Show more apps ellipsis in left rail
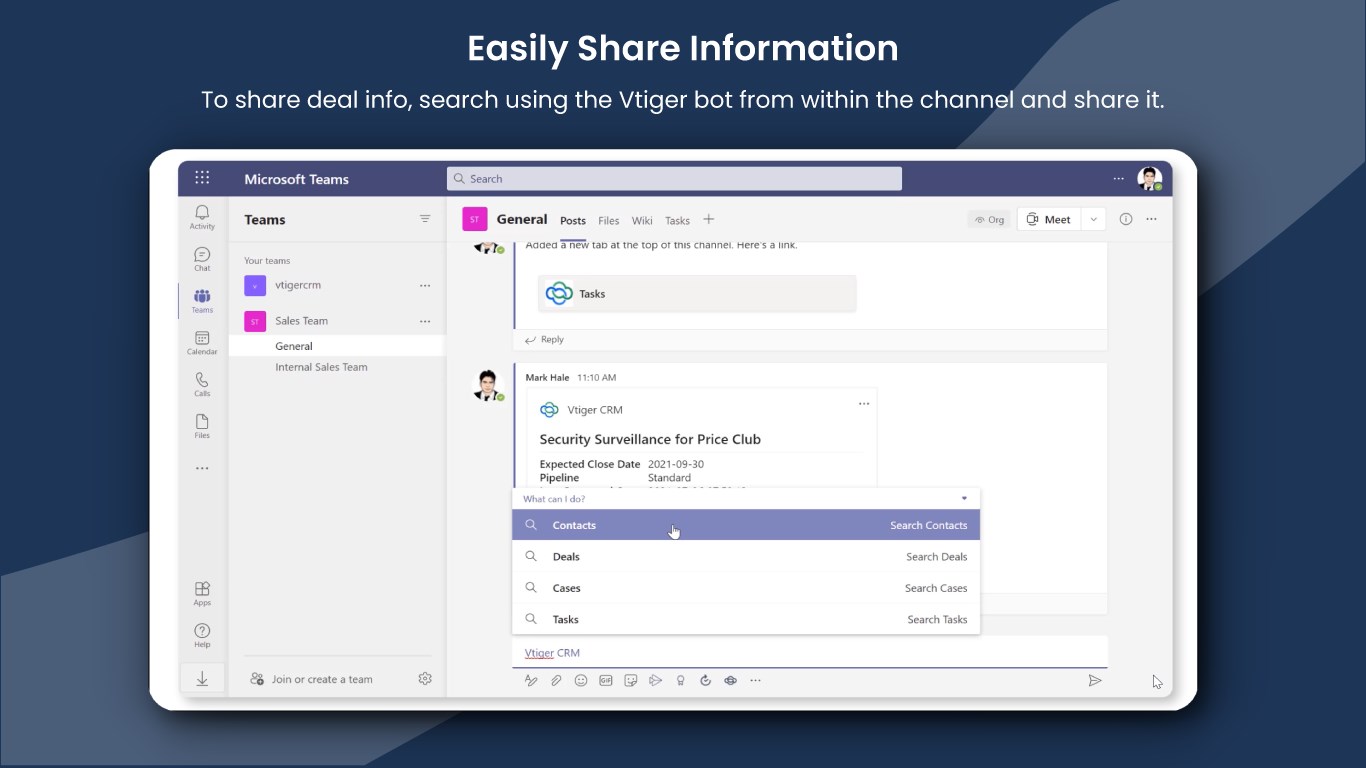The height and width of the screenshot is (768, 1366). [x=202, y=468]
